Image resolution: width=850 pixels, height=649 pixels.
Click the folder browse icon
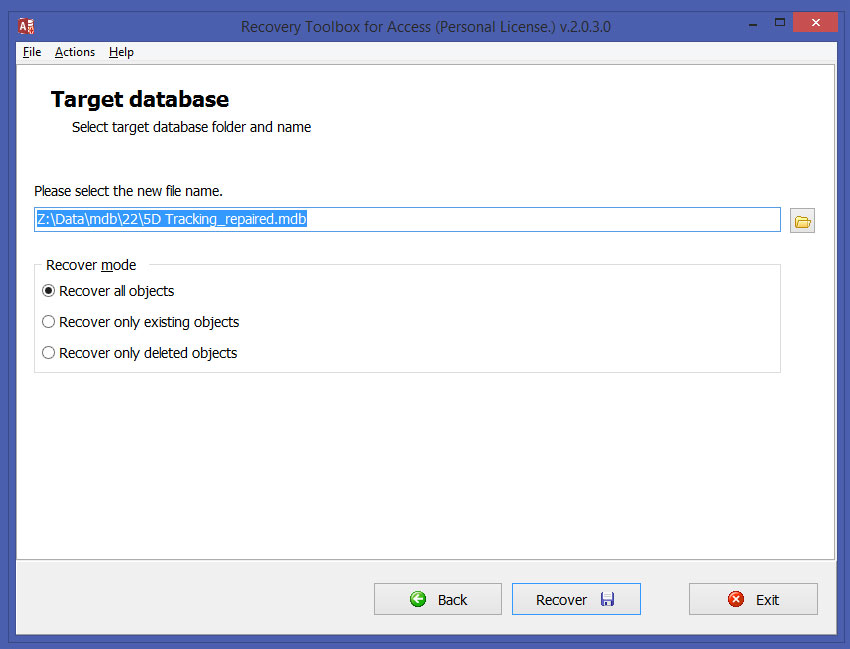pyautogui.click(x=802, y=221)
